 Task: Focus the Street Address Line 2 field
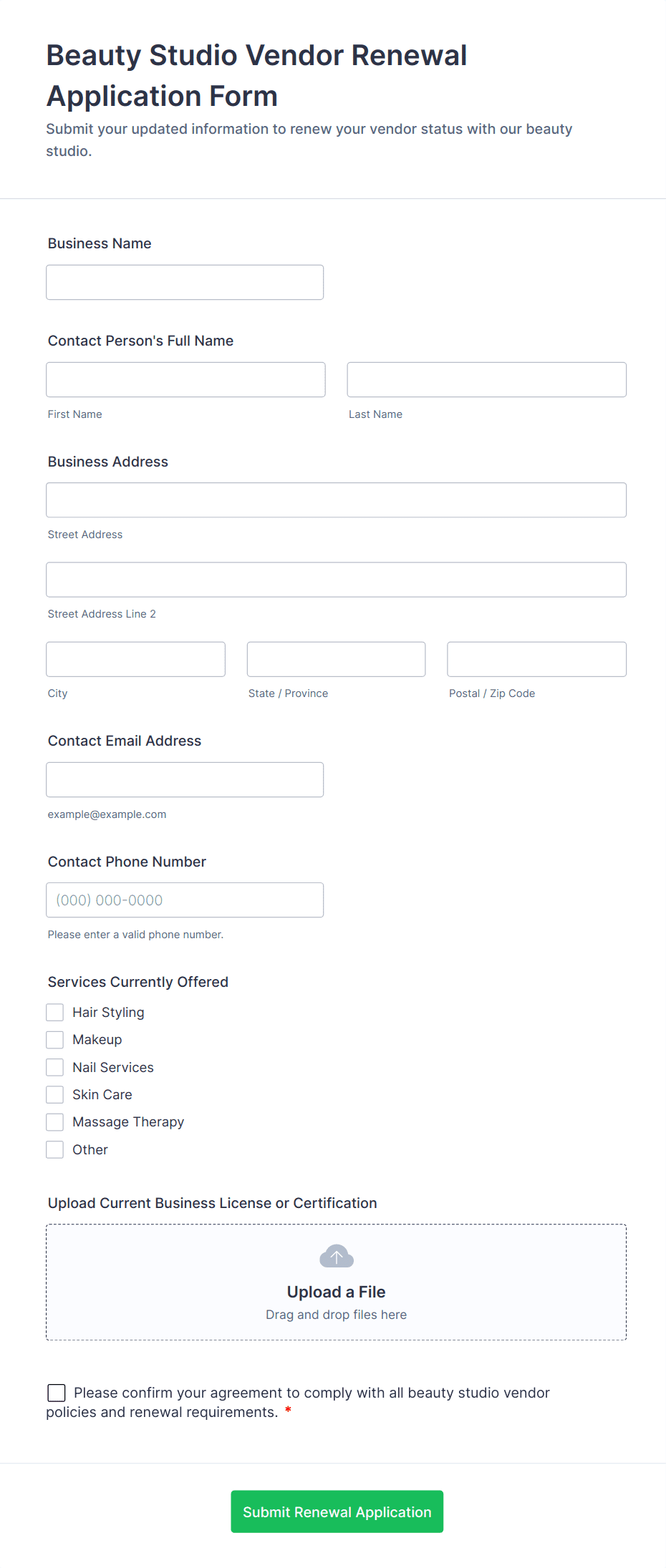[336, 579]
